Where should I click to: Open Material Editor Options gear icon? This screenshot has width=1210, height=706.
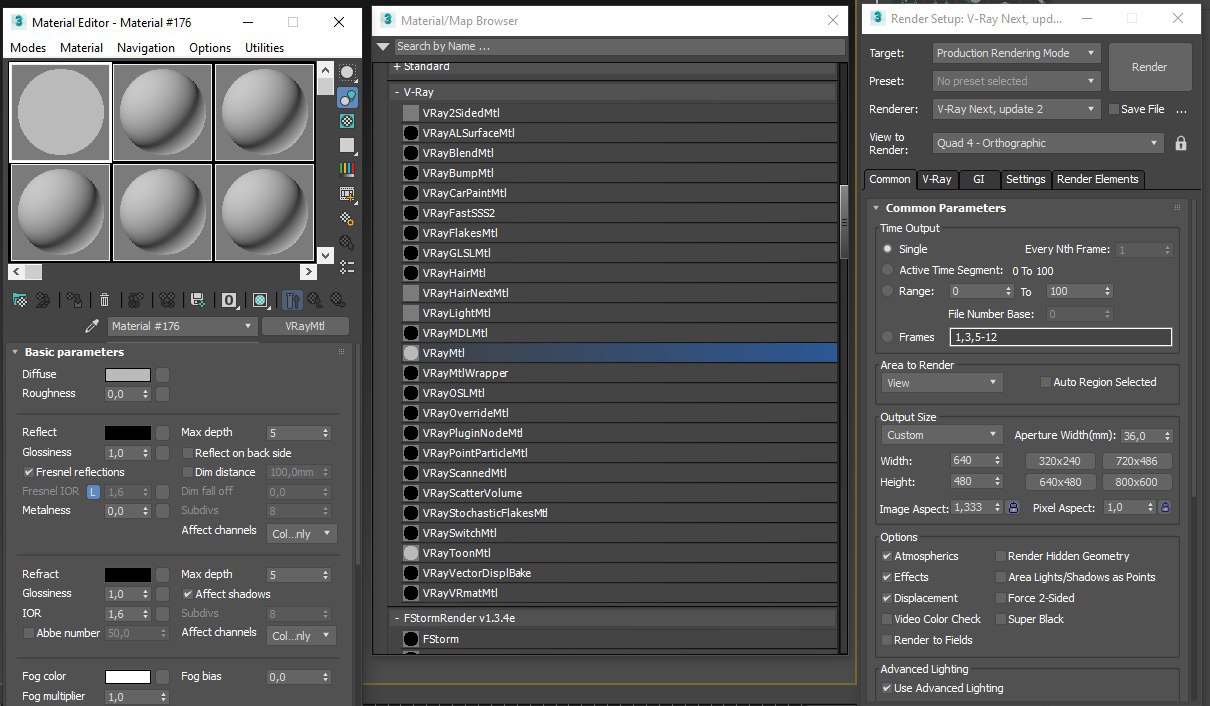[347, 218]
